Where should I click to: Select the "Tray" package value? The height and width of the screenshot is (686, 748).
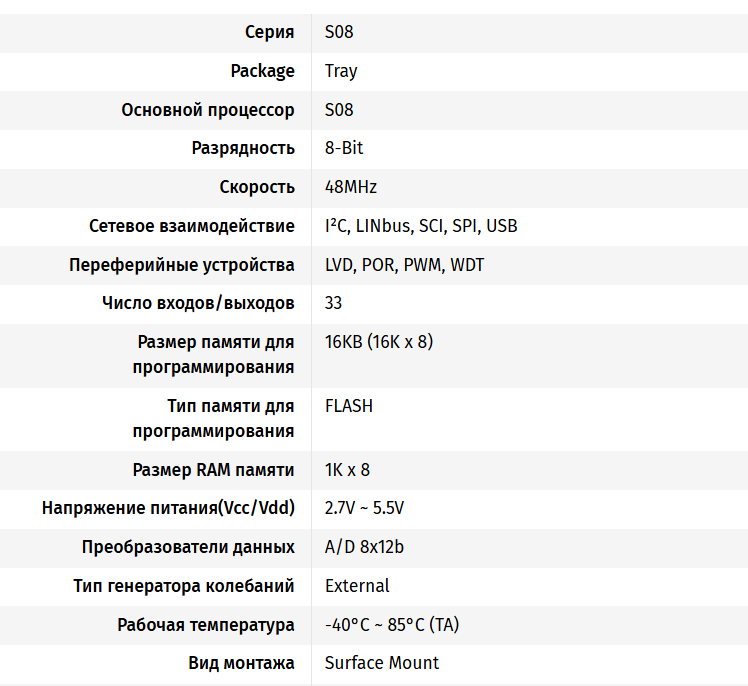coord(341,71)
